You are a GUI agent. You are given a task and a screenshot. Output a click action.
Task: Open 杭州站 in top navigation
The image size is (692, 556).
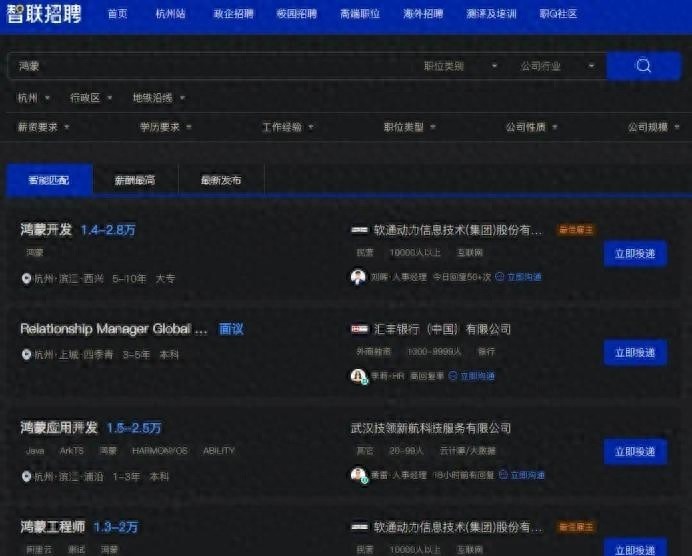click(x=170, y=14)
